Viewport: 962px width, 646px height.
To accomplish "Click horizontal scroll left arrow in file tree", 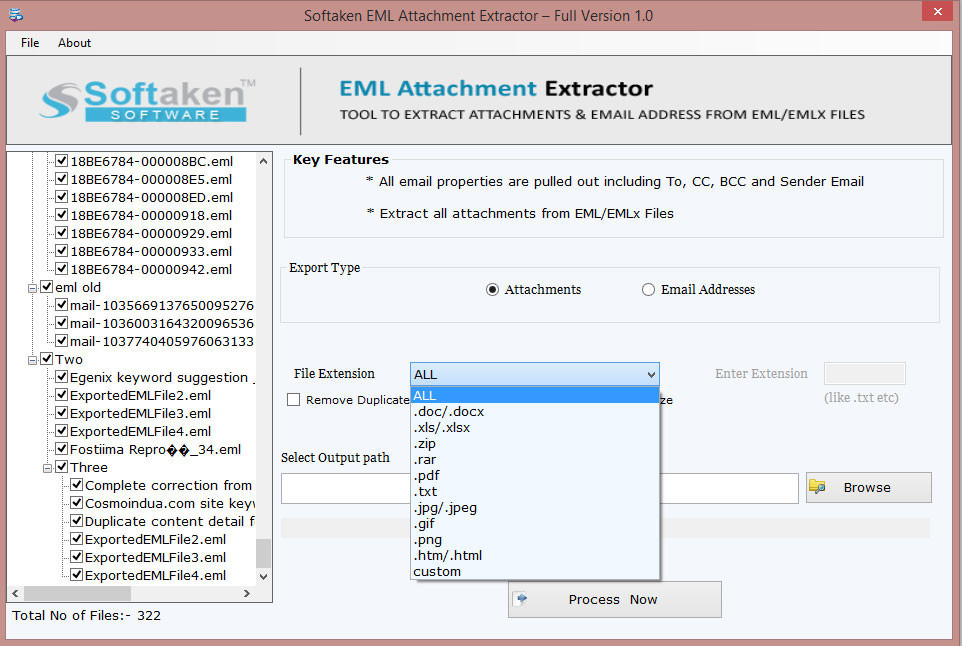I will pos(15,593).
